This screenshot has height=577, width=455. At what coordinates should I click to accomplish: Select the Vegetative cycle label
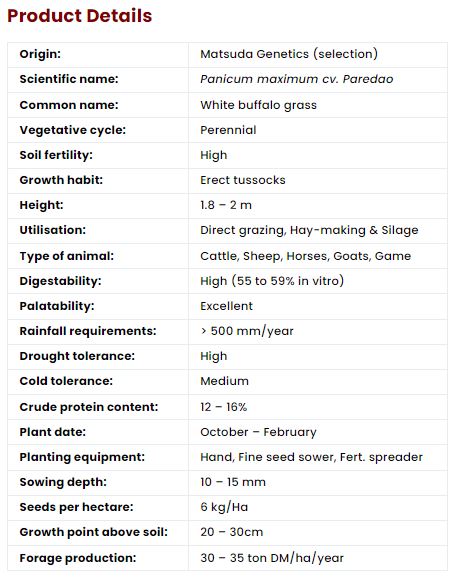point(73,130)
